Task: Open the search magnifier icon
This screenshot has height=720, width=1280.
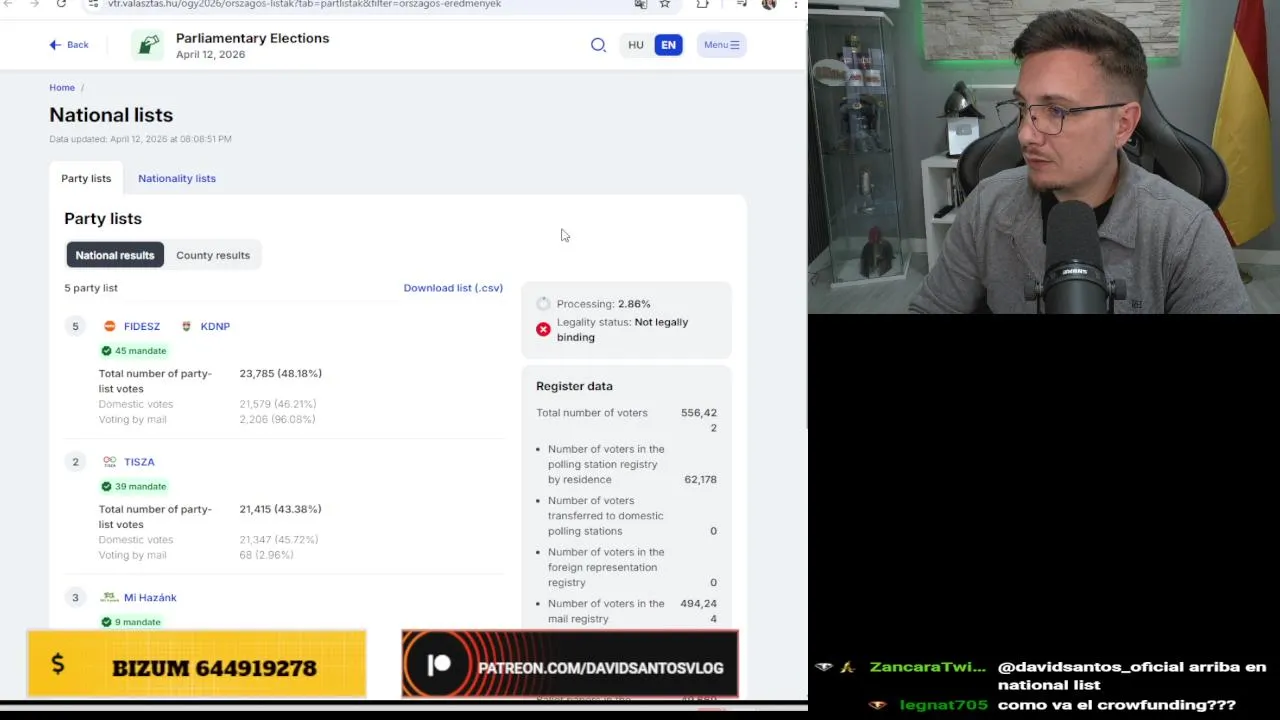Action: (598, 45)
